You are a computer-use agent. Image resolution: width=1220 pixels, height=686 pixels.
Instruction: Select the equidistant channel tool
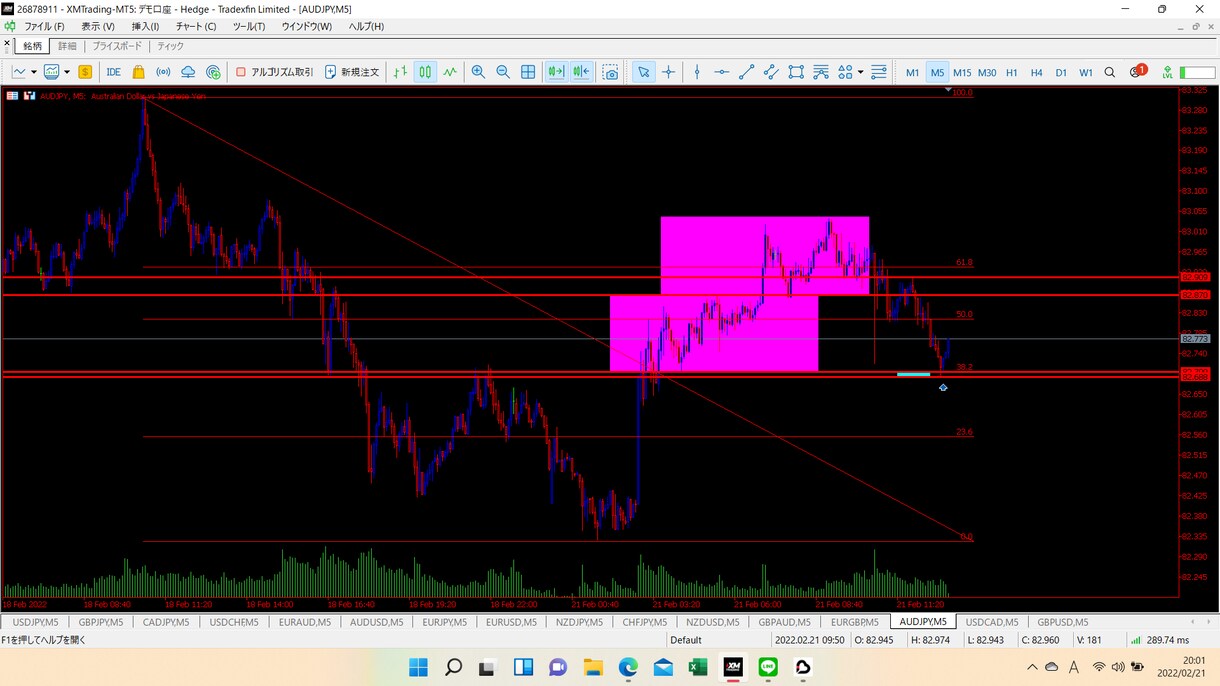tap(771, 72)
